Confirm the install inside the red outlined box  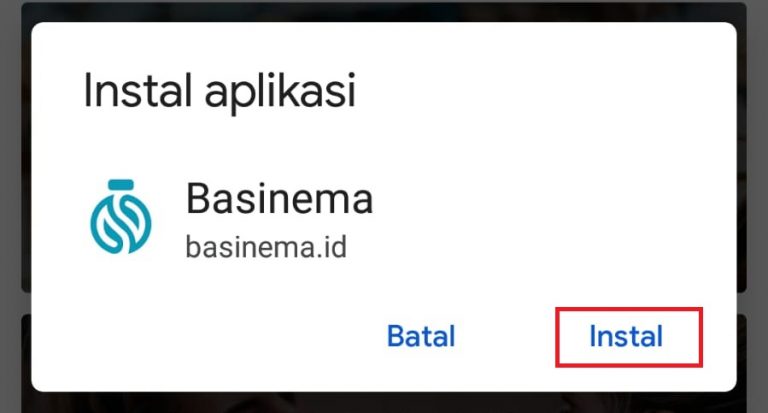[628, 337]
